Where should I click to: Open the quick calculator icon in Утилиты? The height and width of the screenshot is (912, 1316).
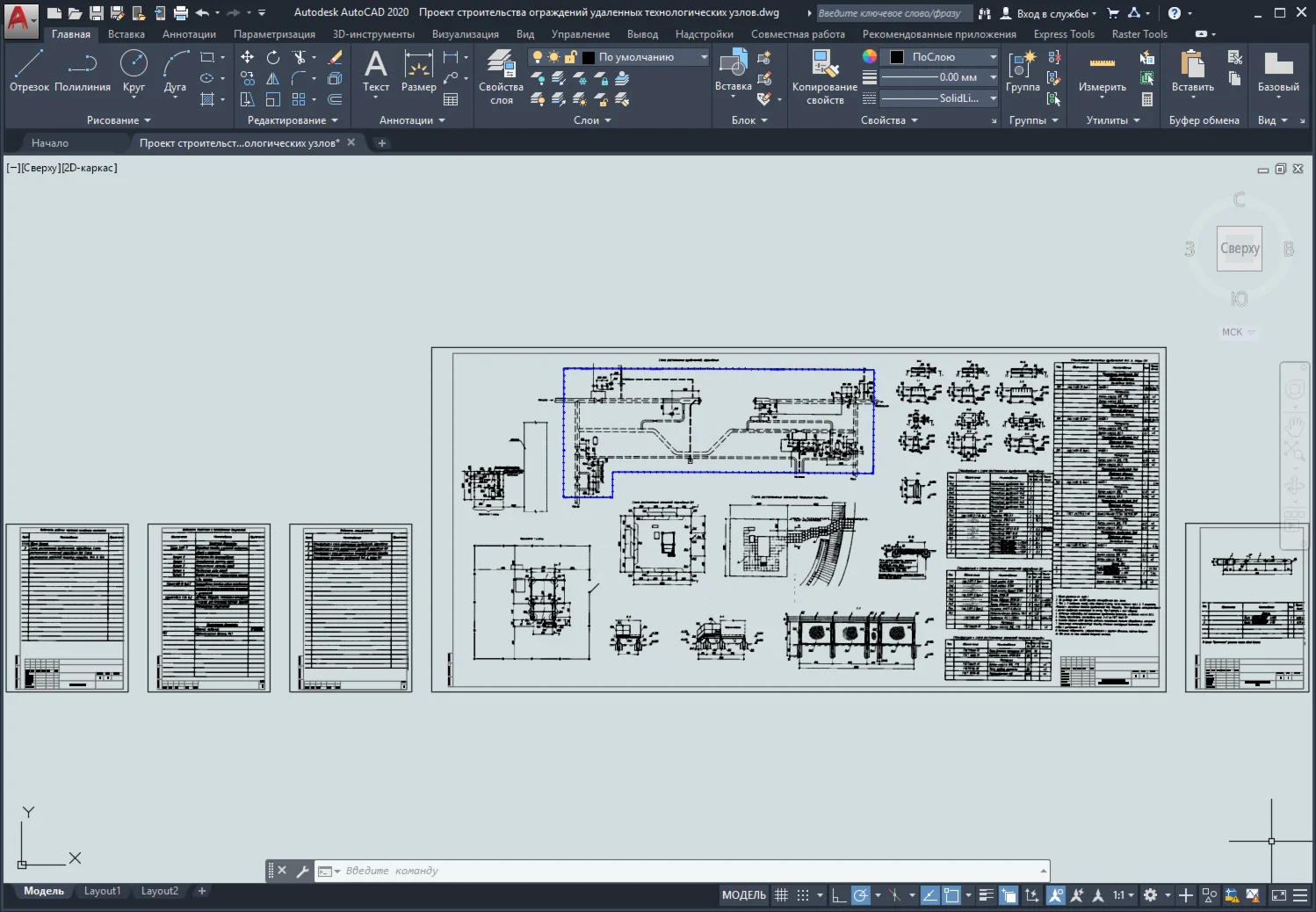click(x=1147, y=99)
